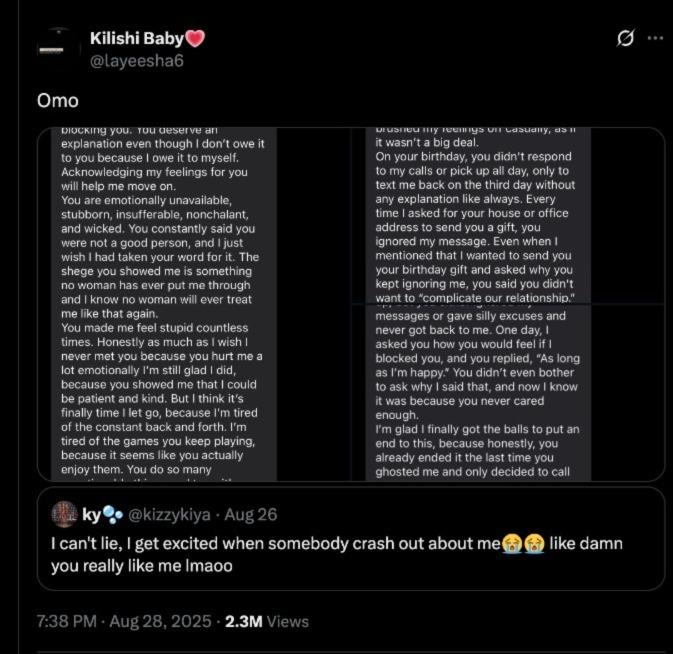This screenshot has width=673, height=654.
Task: Click the heart emoji beside Kilishi Baby
Action: tap(195, 39)
